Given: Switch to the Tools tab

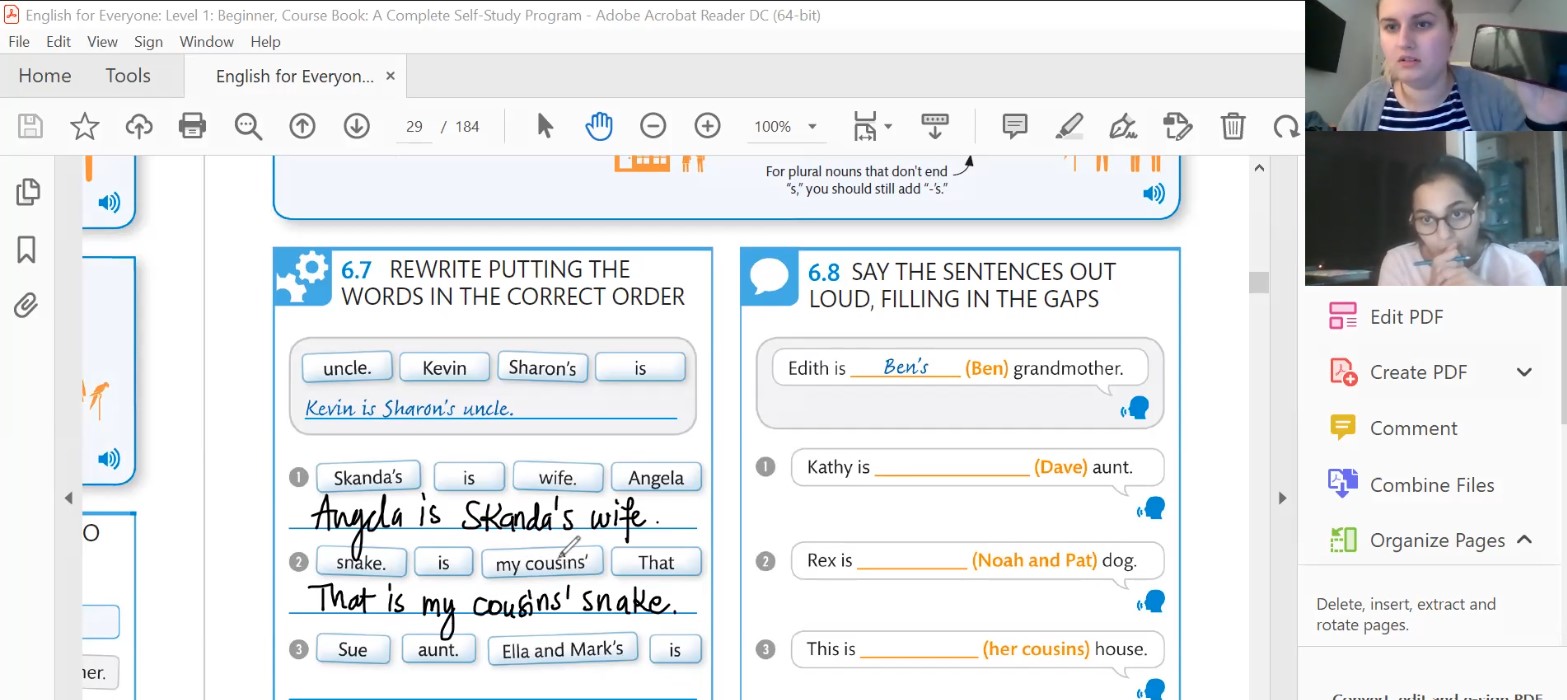Looking at the screenshot, I should [128, 76].
